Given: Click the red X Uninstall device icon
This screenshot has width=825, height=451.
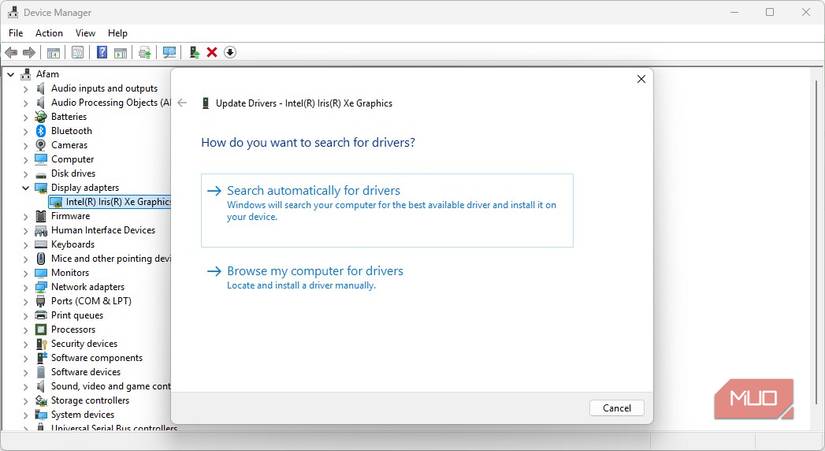Looking at the screenshot, I should [212, 52].
